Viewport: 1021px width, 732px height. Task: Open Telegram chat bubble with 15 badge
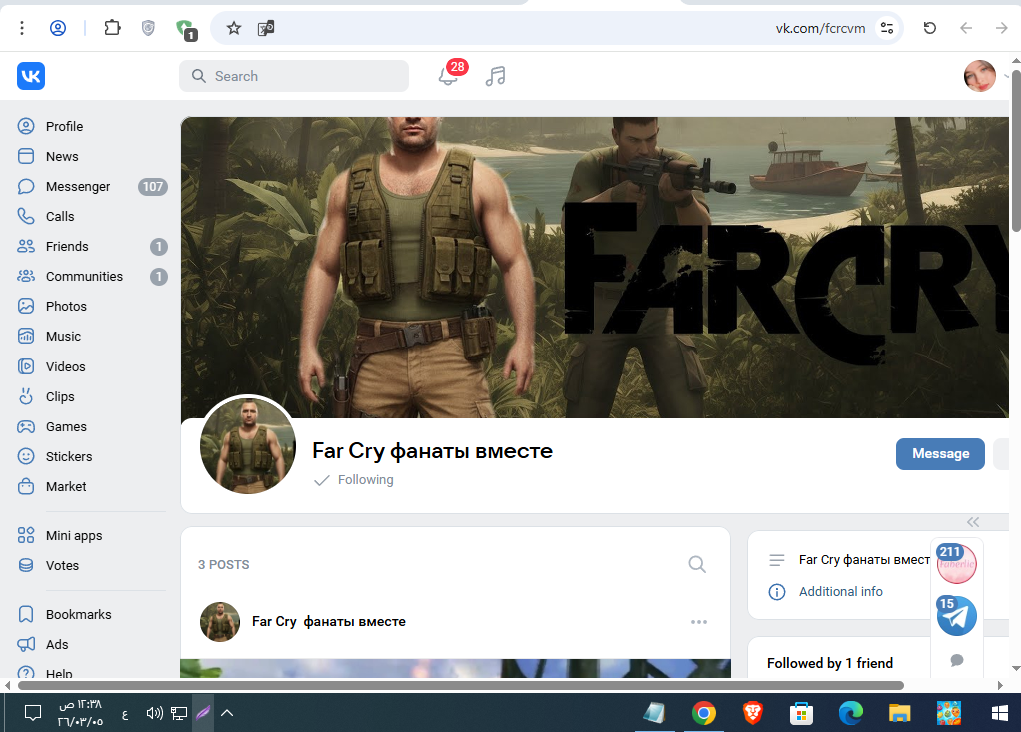957,615
